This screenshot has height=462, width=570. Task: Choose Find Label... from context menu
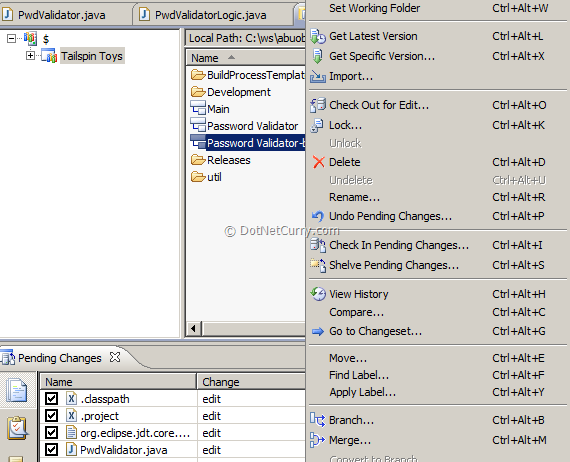pyautogui.click(x=437, y=375)
